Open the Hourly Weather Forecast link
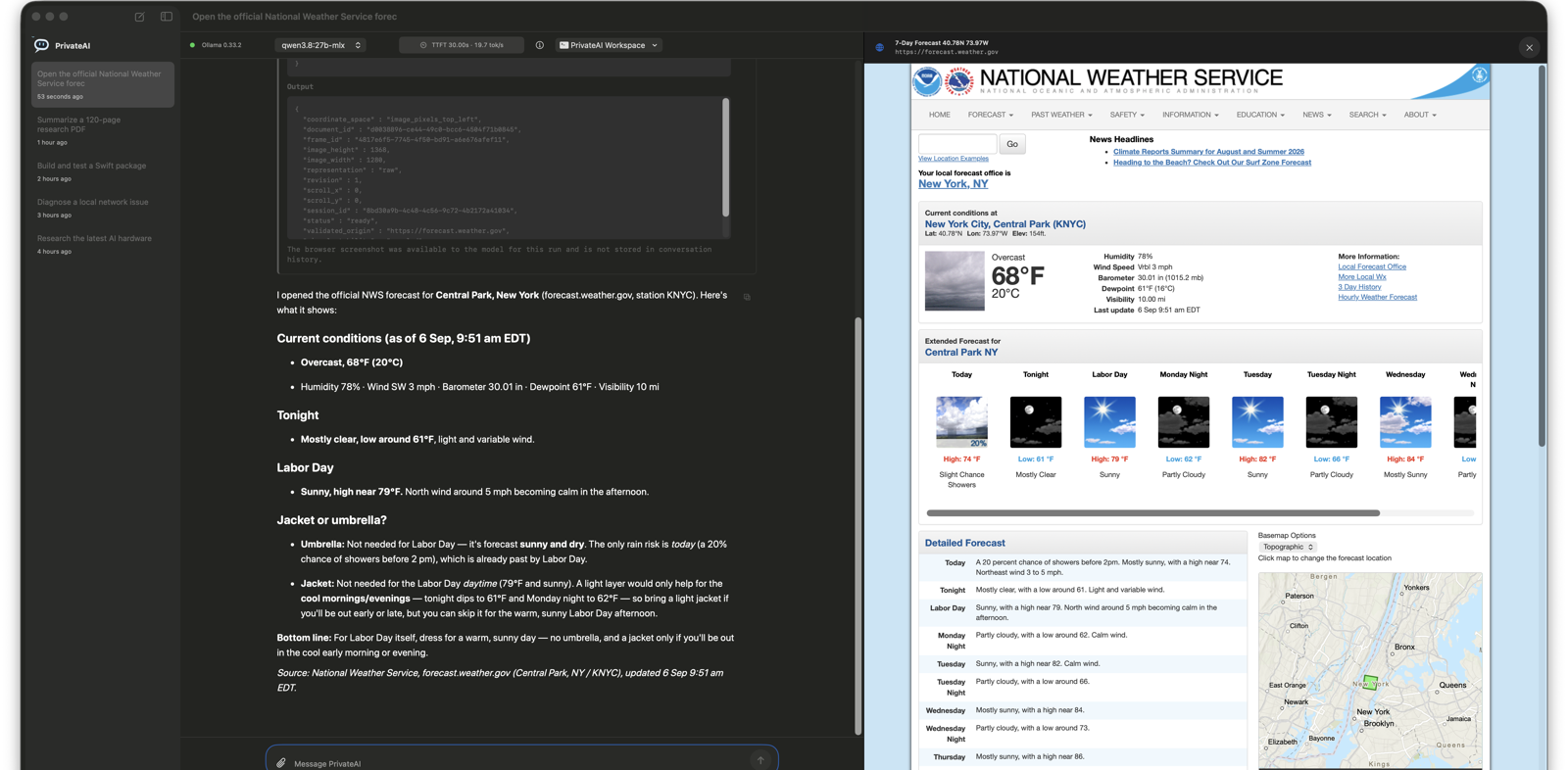The width and height of the screenshot is (1568, 770). tap(1377, 297)
